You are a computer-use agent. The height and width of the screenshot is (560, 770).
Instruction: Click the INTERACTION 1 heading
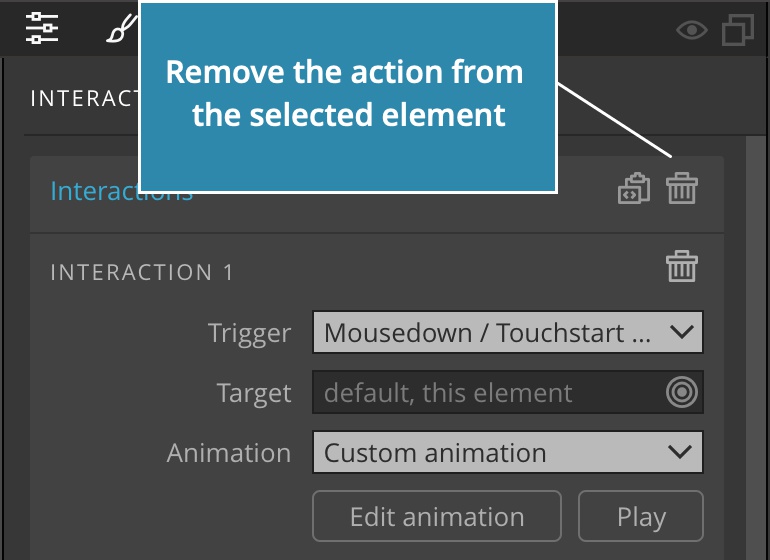click(142, 272)
